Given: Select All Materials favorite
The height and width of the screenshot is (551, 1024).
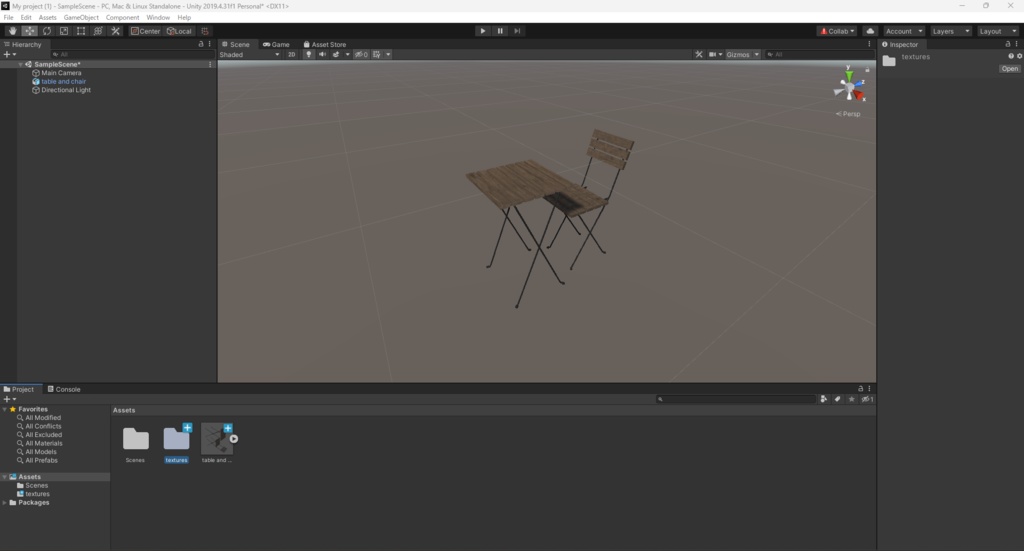Looking at the screenshot, I should (x=44, y=443).
